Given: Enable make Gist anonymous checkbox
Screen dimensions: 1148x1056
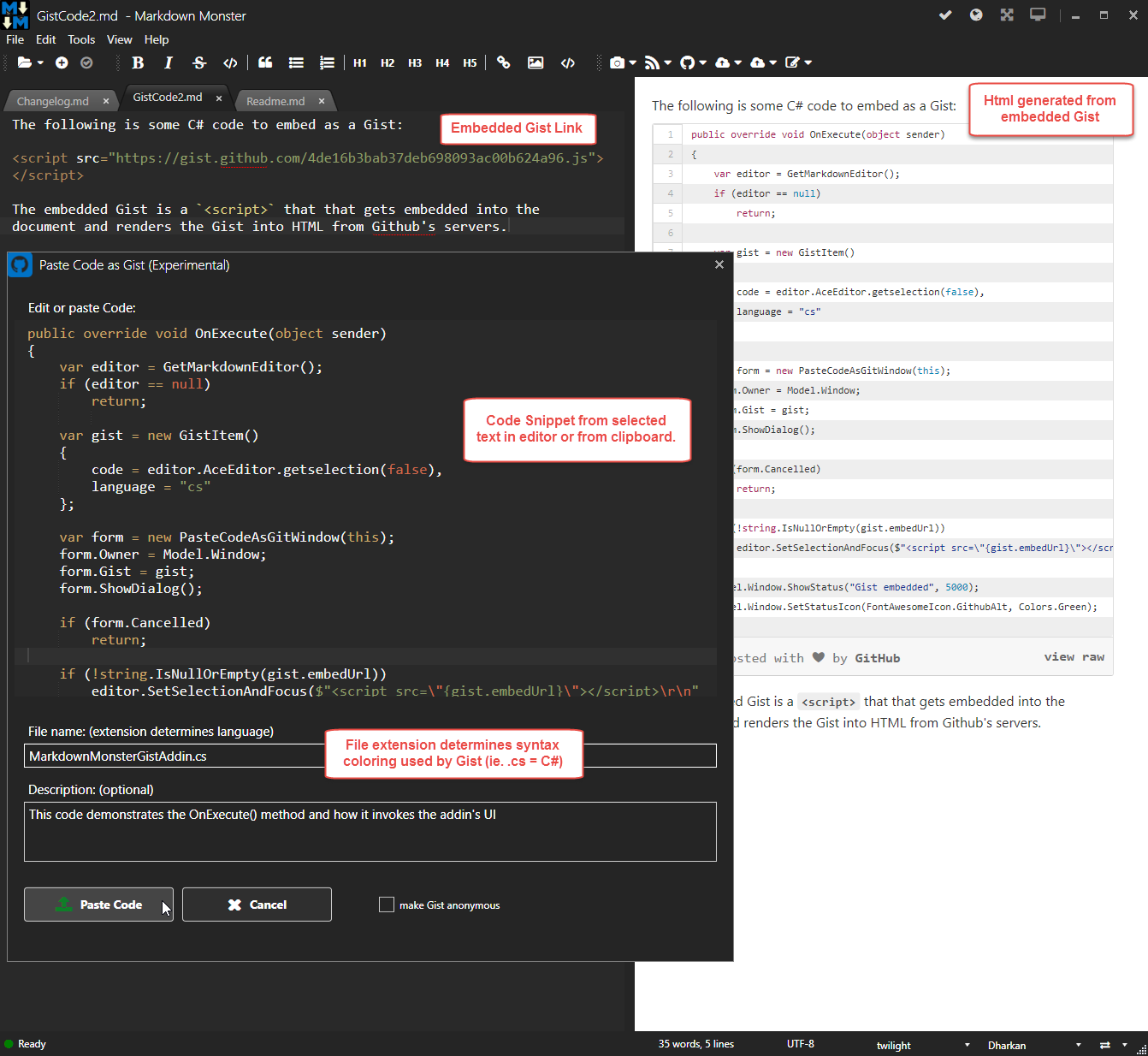Looking at the screenshot, I should coord(387,905).
